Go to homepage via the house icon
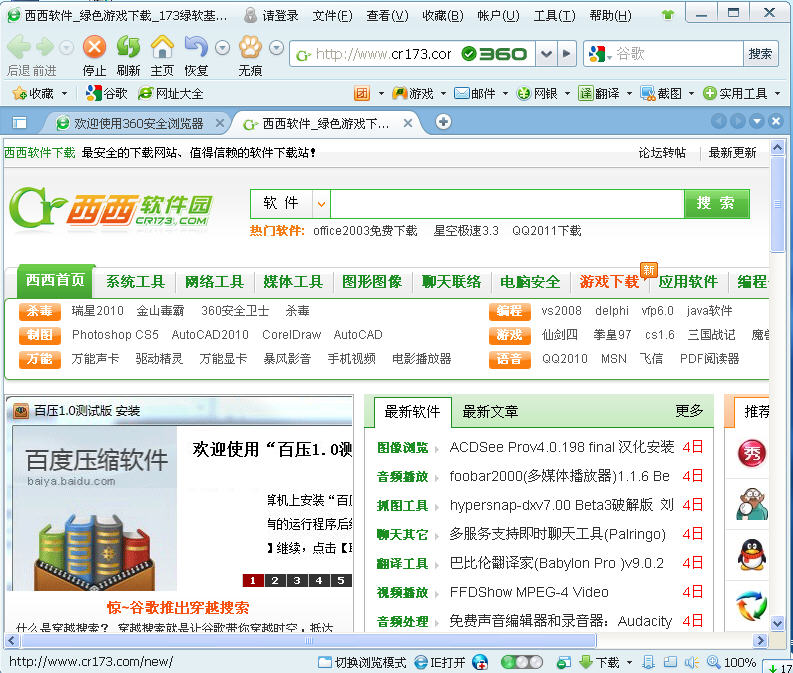The image size is (793, 673). pos(162,47)
